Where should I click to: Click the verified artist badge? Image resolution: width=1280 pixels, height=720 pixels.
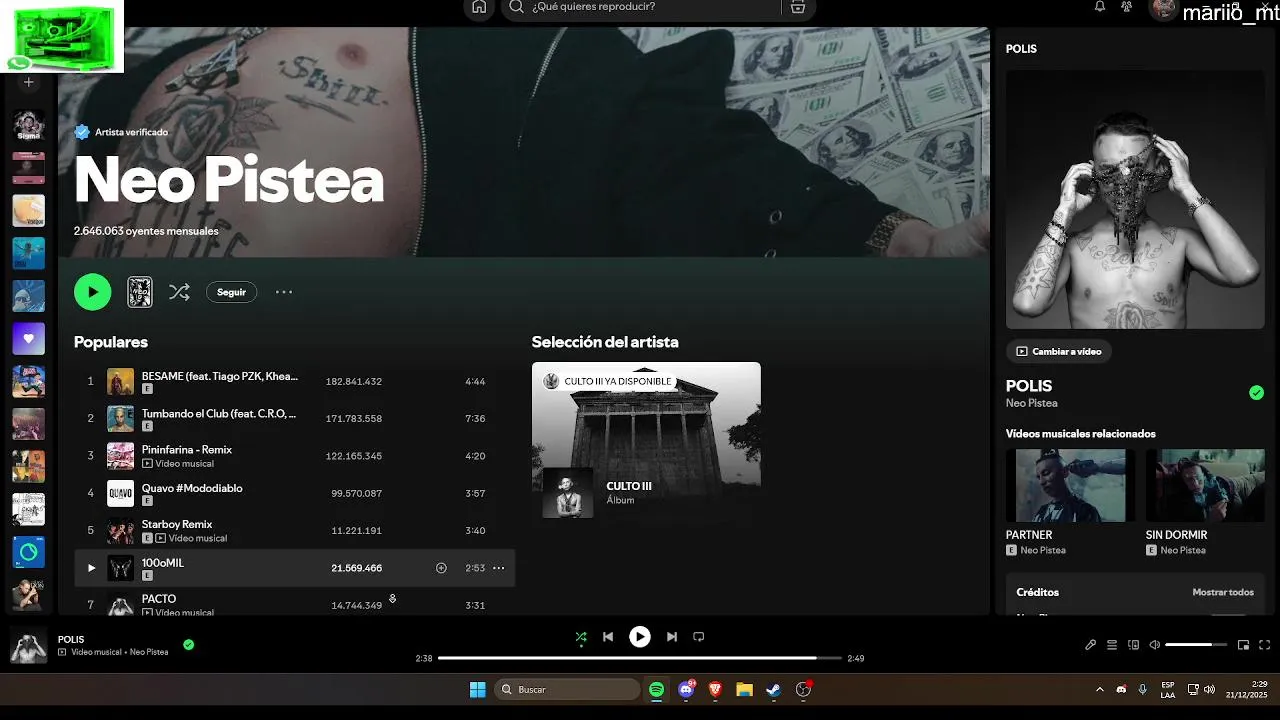coord(82,132)
